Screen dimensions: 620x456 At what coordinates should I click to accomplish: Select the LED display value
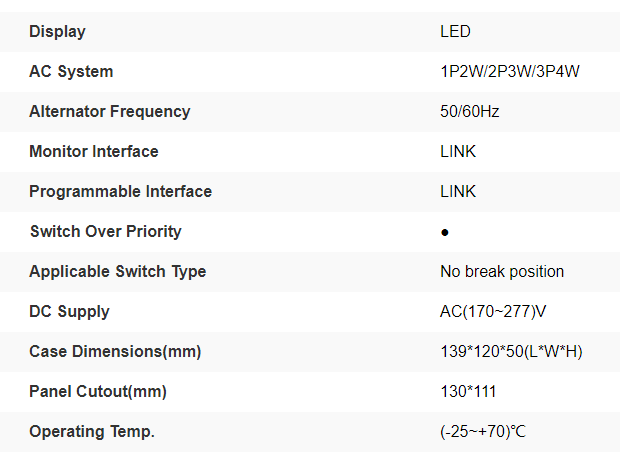click(455, 32)
